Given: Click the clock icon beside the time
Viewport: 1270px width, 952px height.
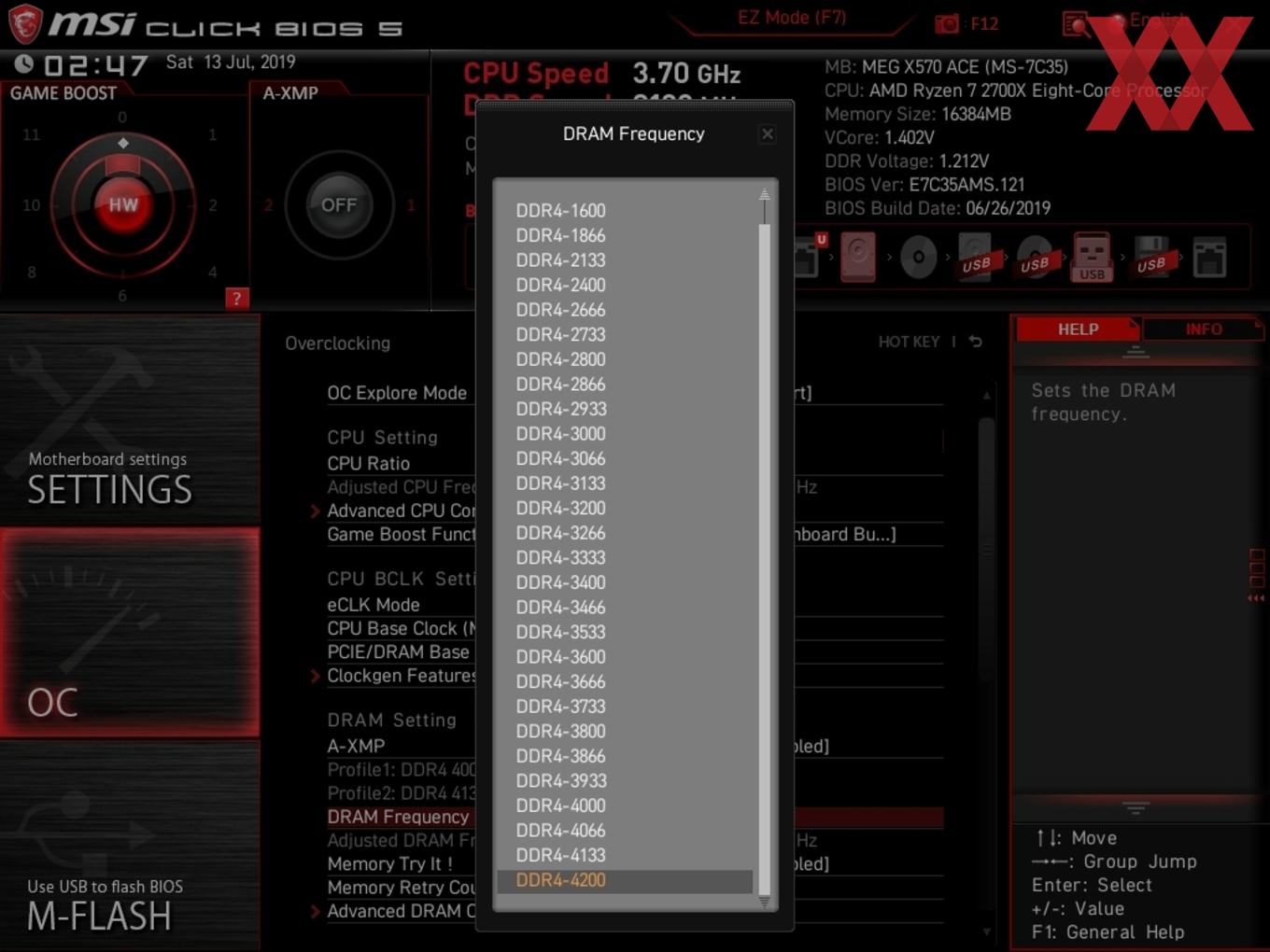Looking at the screenshot, I should coord(24,63).
